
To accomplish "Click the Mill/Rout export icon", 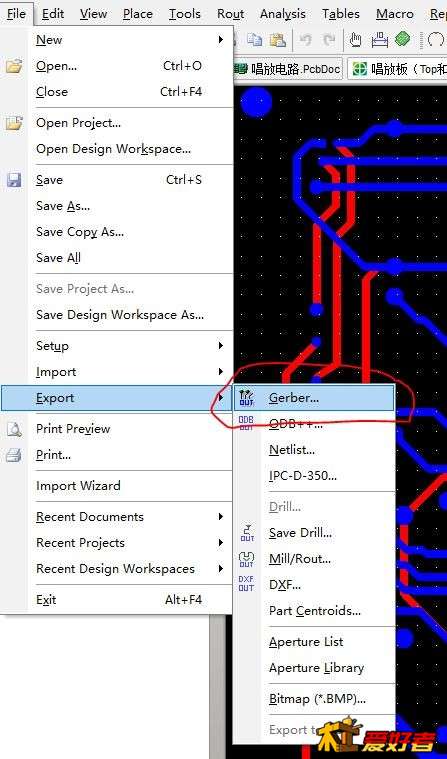I will click(247, 559).
